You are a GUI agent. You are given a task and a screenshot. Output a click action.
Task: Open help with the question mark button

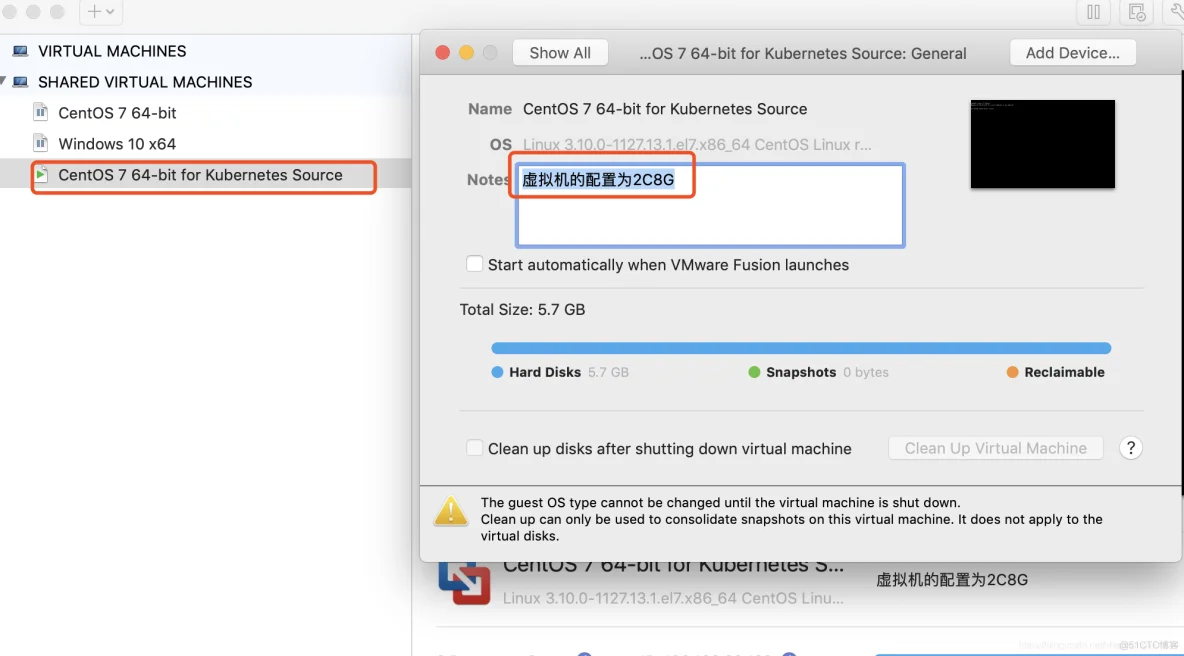click(x=1130, y=448)
